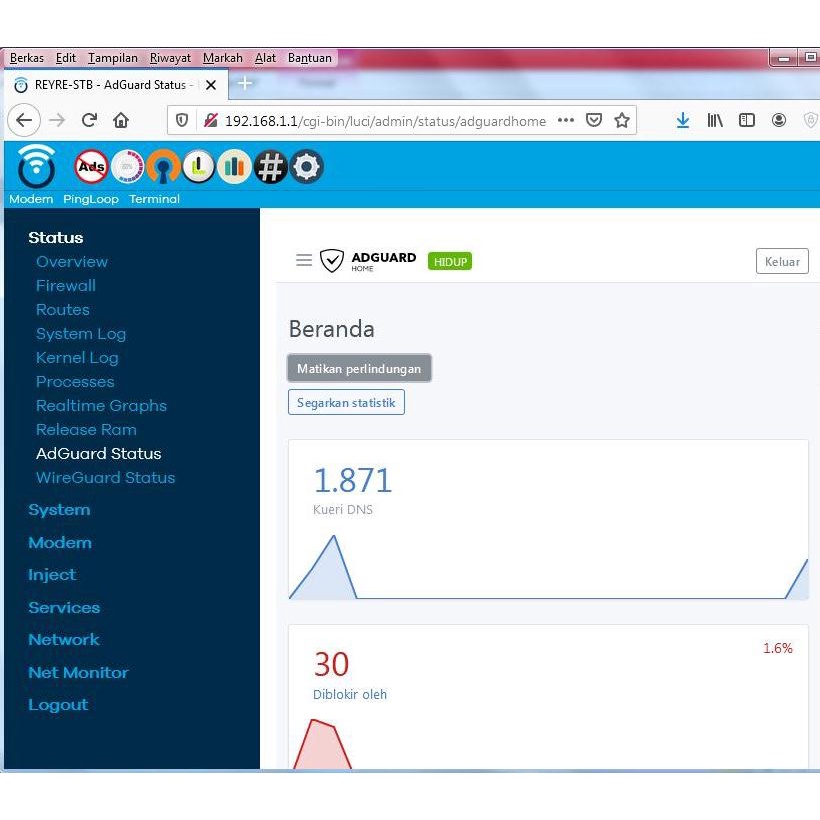The height and width of the screenshot is (820, 820).
Task: Open the library bookshelf icon
Action: [x=715, y=120]
